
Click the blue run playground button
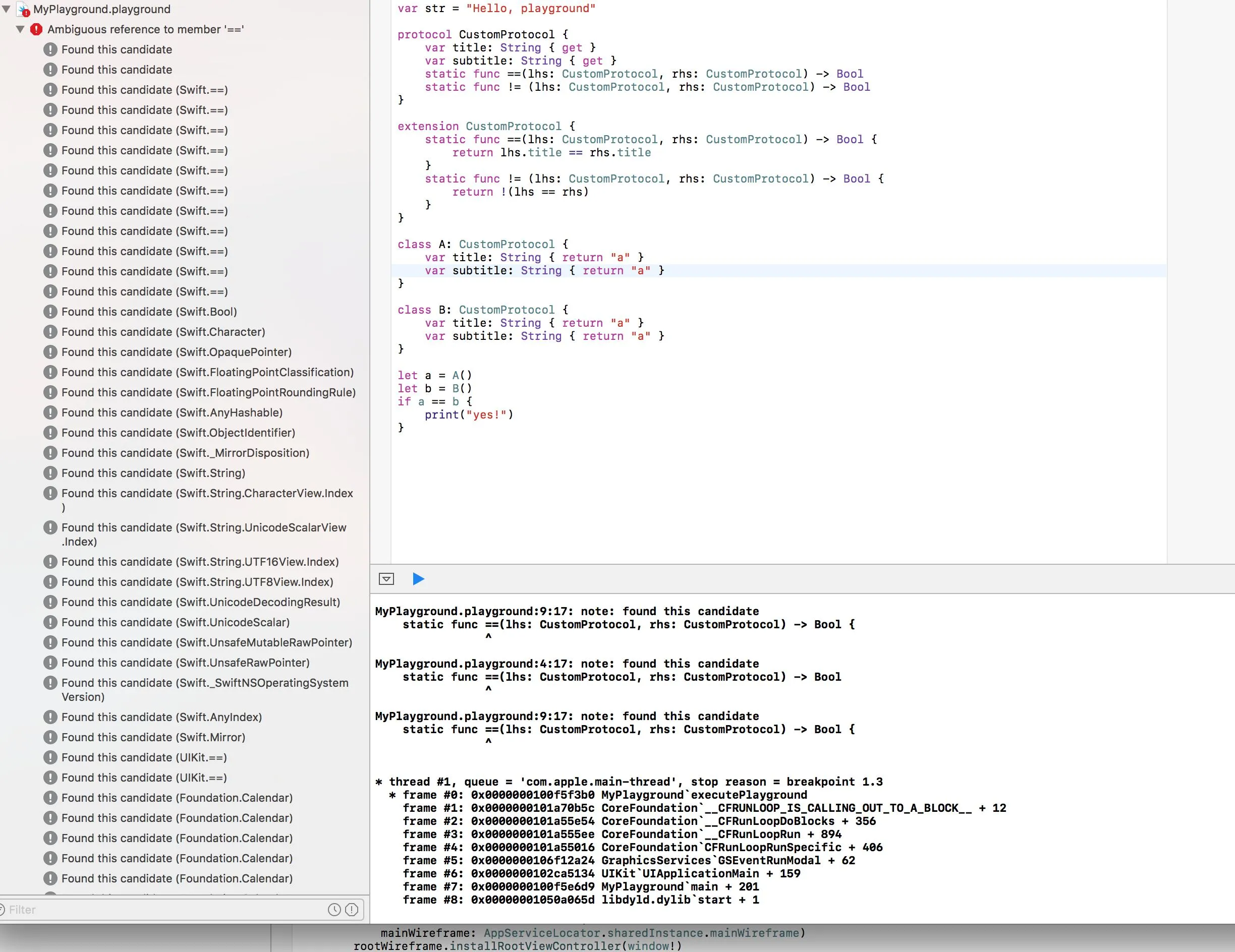click(418, 579)
